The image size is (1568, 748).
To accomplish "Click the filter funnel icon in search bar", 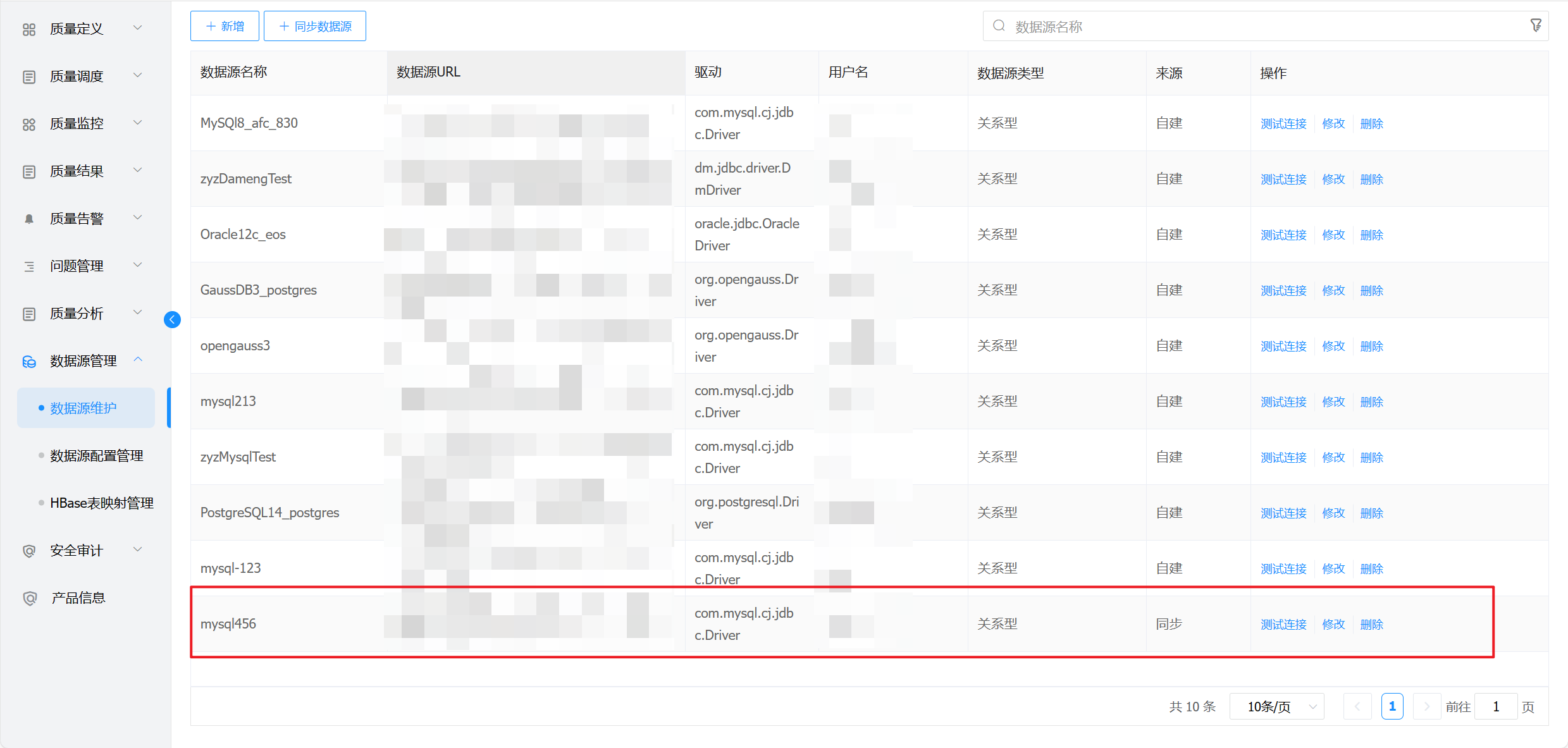I will click(x=1536, y=25).
